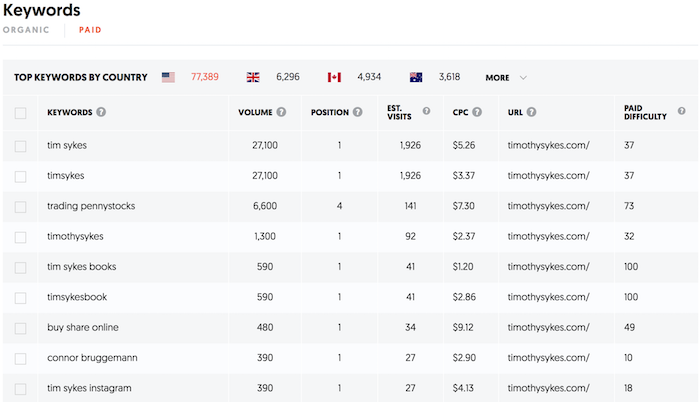Viewport: 700px width, 402px height.
Task: Click the paid difficulty value 73
Action: click(629, 206)
